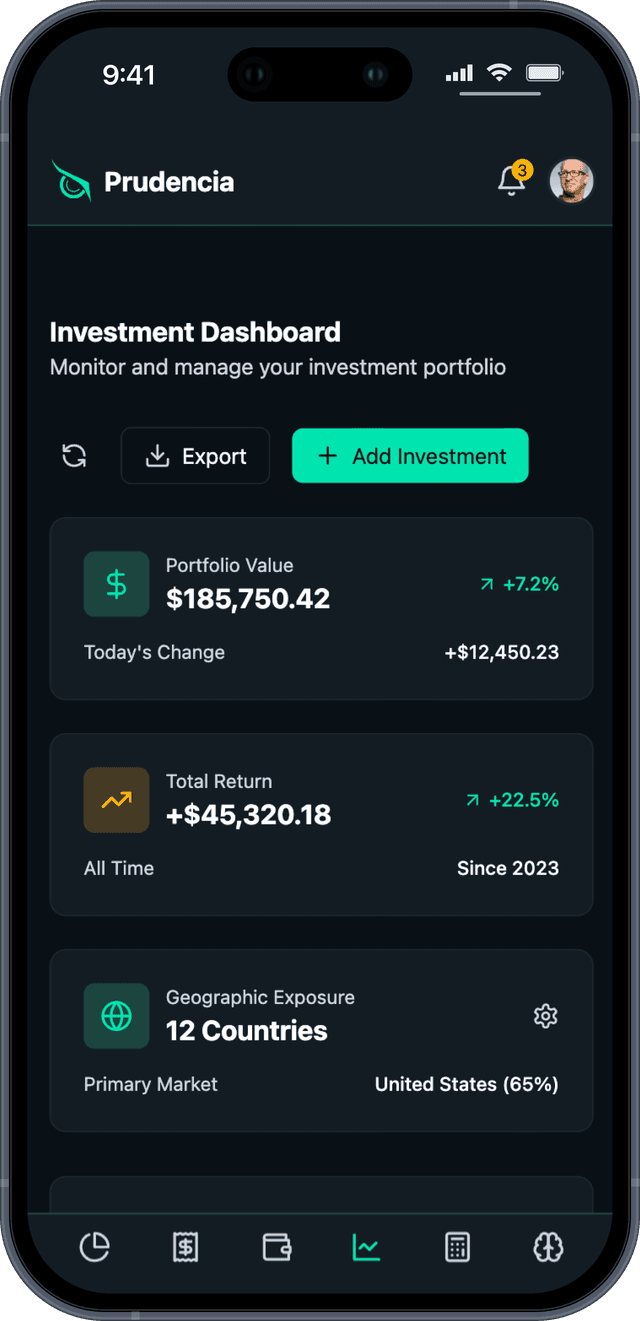This screenshot has width=640, height=1321.
Task: Click the Prudencia owl logo
Action: tap(71, 181)
